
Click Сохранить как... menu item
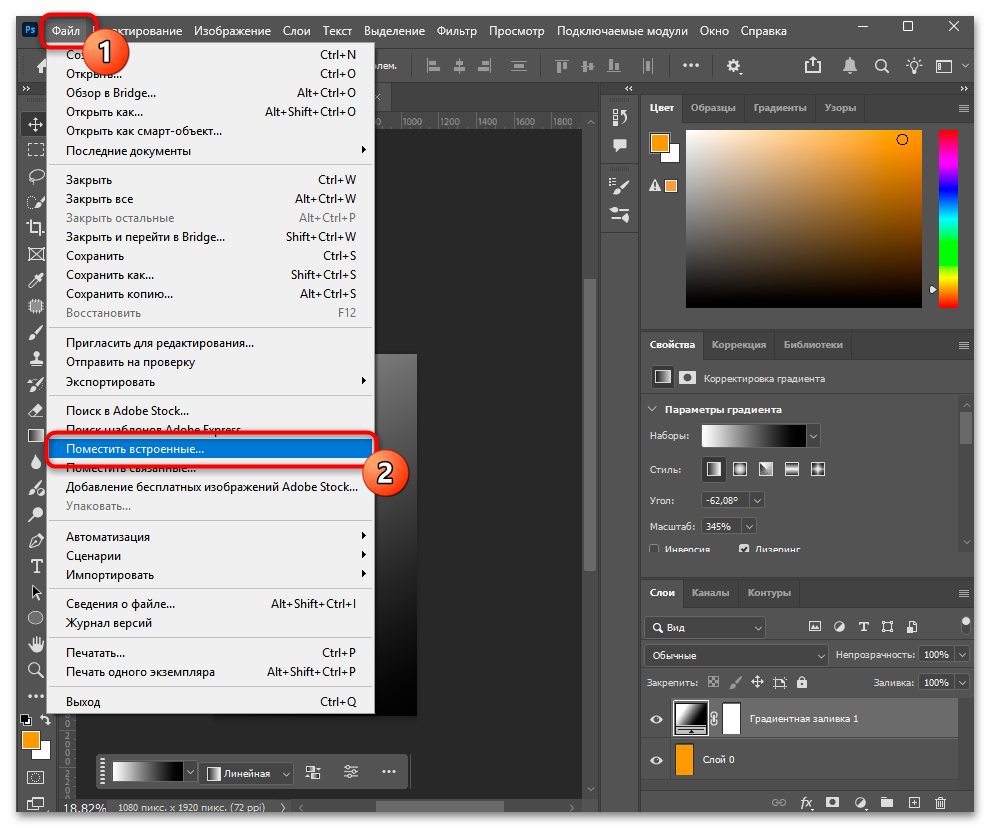click(210, 275)
